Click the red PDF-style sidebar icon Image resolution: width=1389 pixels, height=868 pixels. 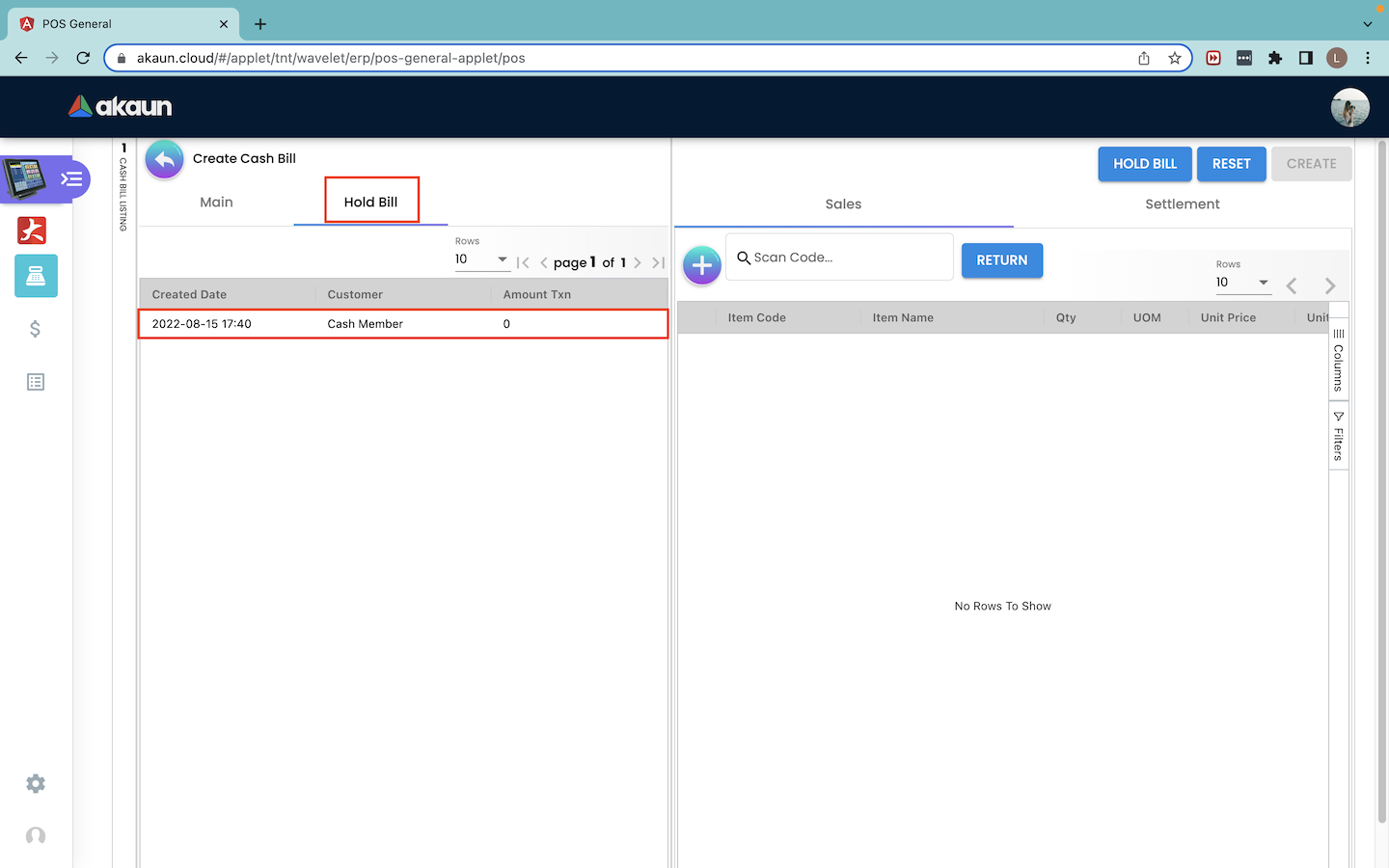(32, 231)
